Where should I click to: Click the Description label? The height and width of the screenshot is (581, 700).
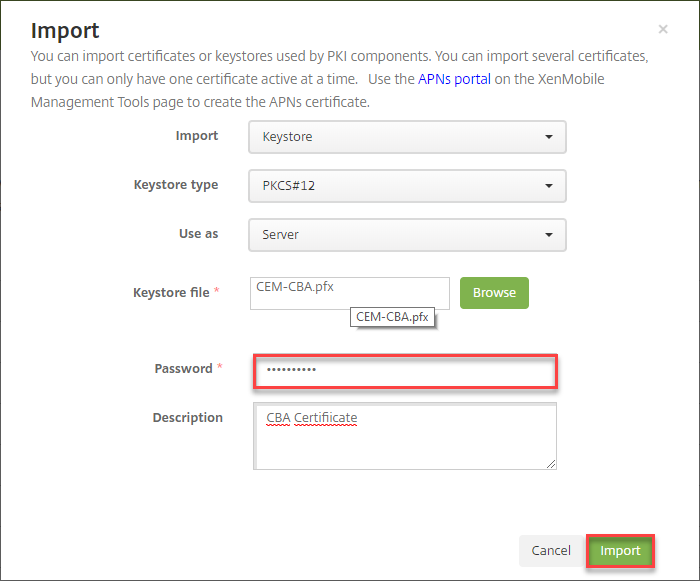(188, 418)
